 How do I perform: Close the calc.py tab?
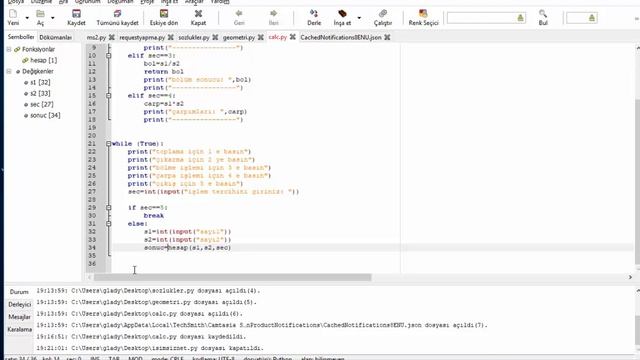click(x=293, y=37)
